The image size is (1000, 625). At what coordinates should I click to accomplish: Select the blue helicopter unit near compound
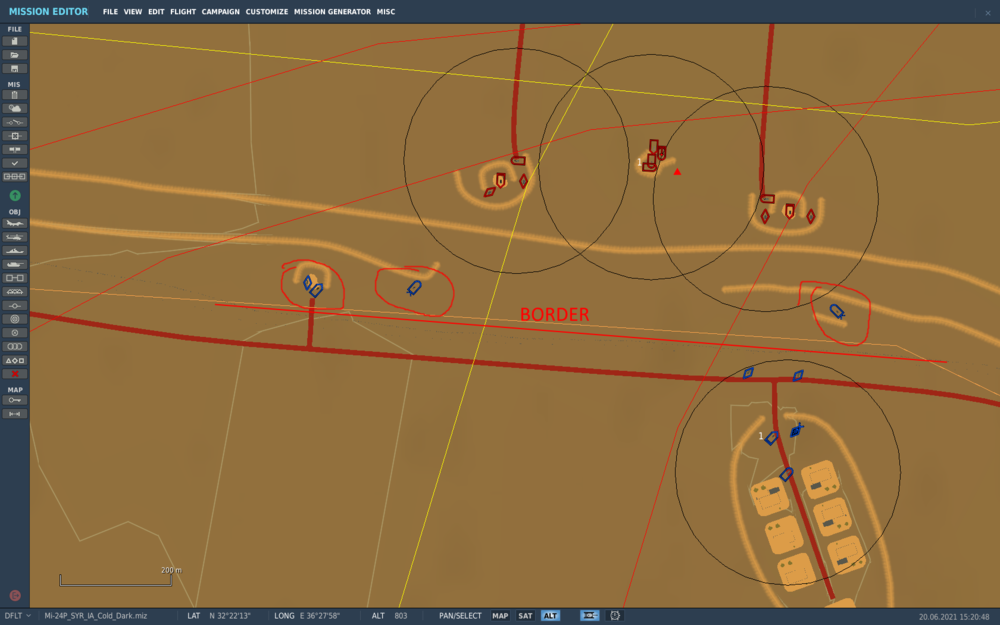coord(796,430)
